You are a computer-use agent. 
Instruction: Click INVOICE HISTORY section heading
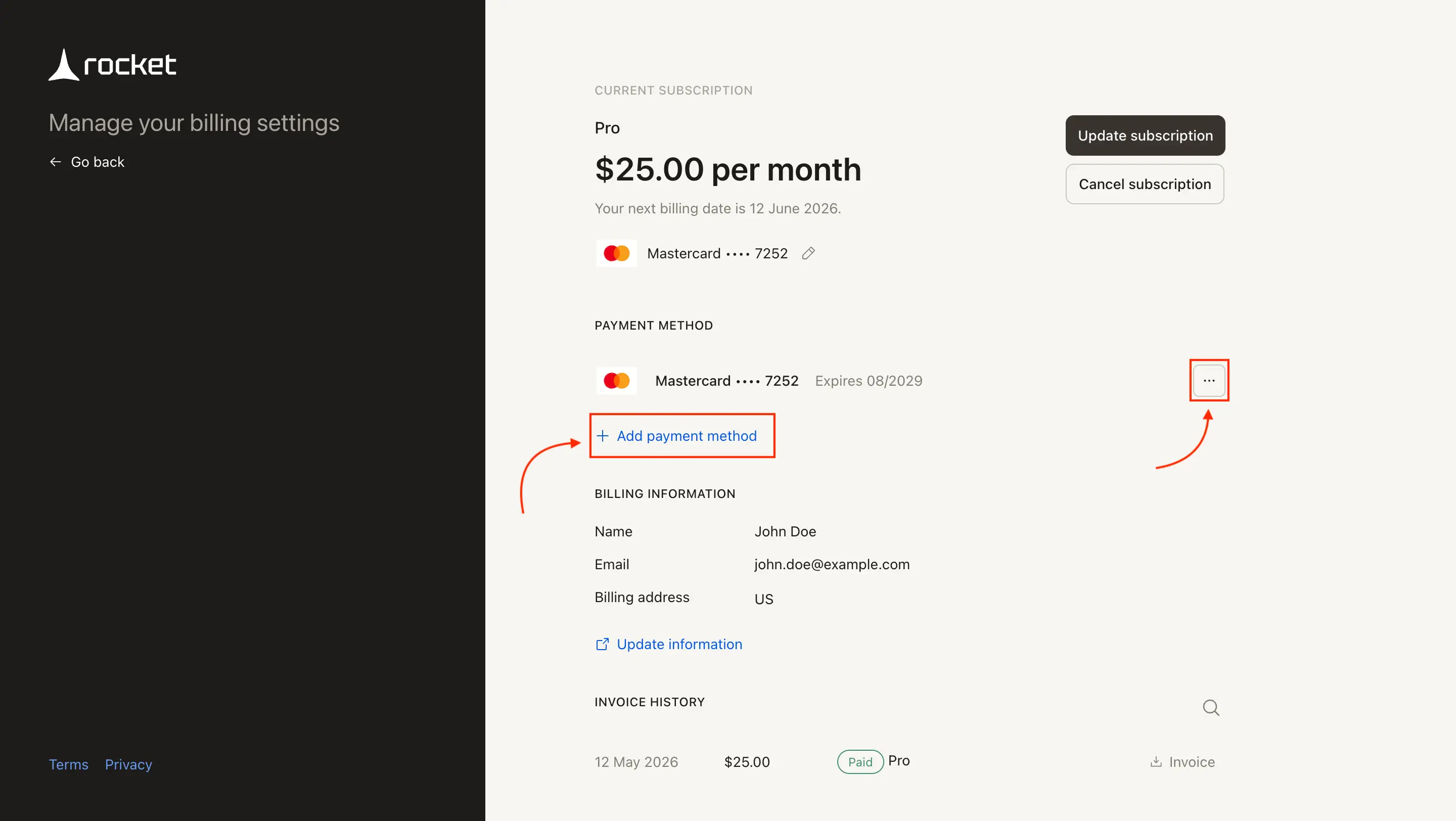(650, 702)
